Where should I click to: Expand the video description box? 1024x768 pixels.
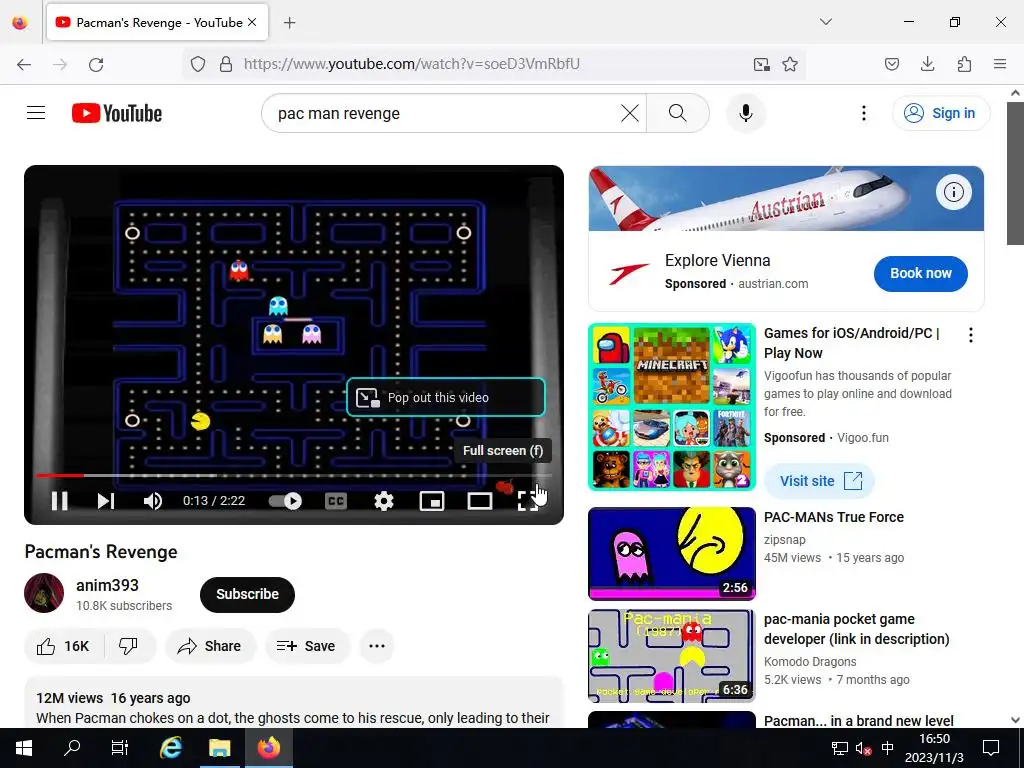tap(293, 703)
